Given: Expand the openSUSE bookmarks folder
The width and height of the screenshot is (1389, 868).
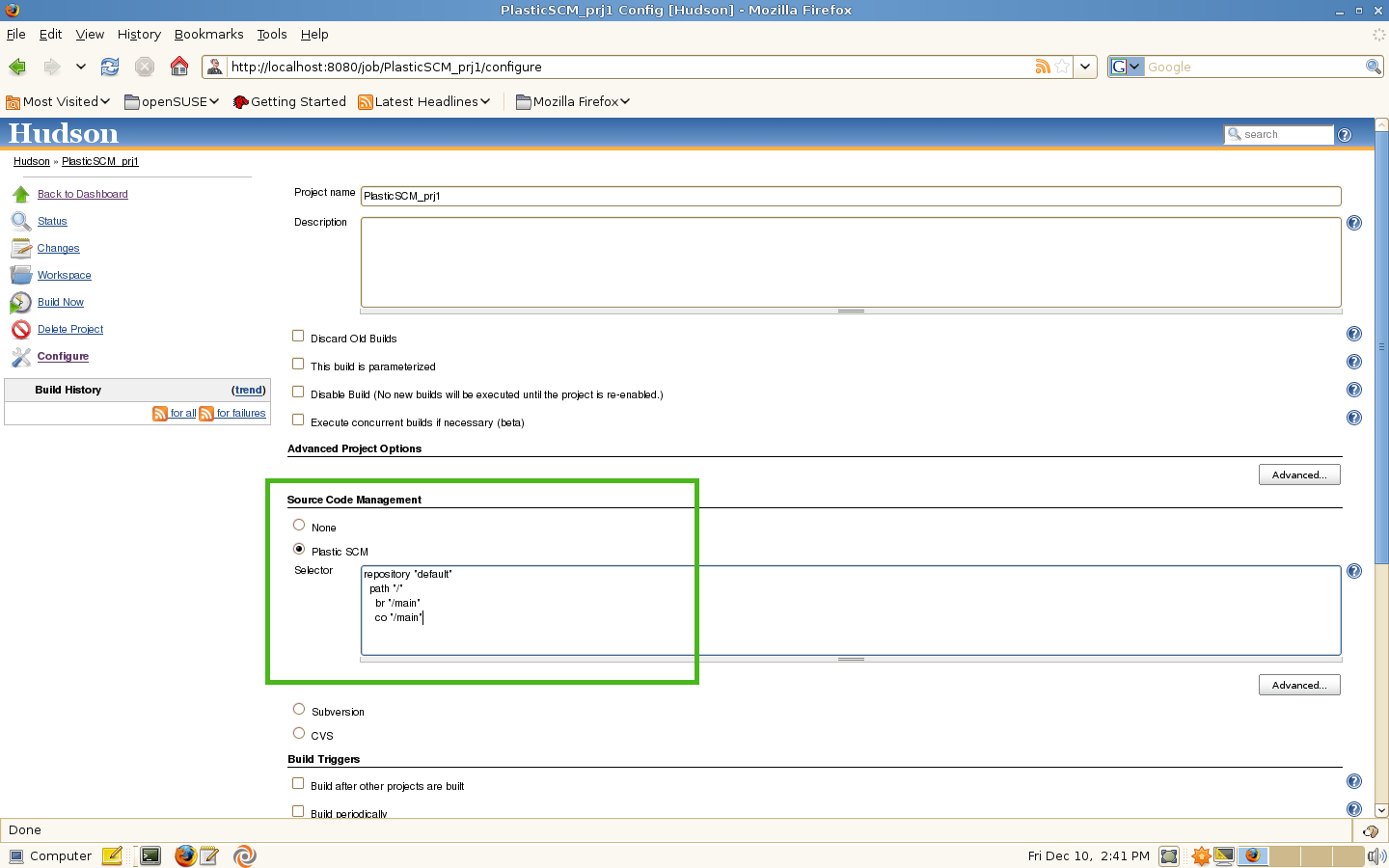Looking at the screenshot, I should [x=172, y=101].
